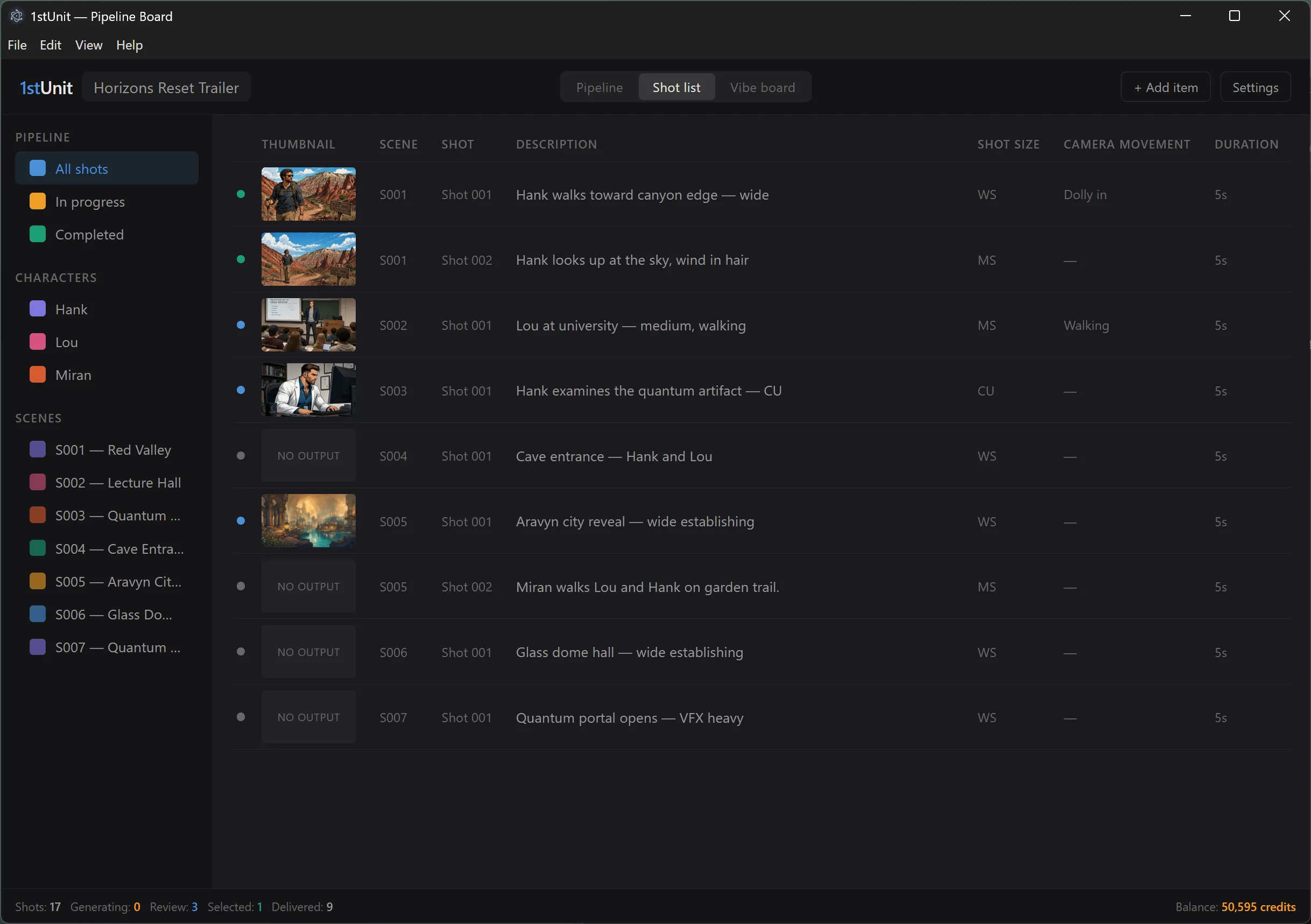
Task: Click the 1stUnit app icon in title bar
Action: [17, 16]
